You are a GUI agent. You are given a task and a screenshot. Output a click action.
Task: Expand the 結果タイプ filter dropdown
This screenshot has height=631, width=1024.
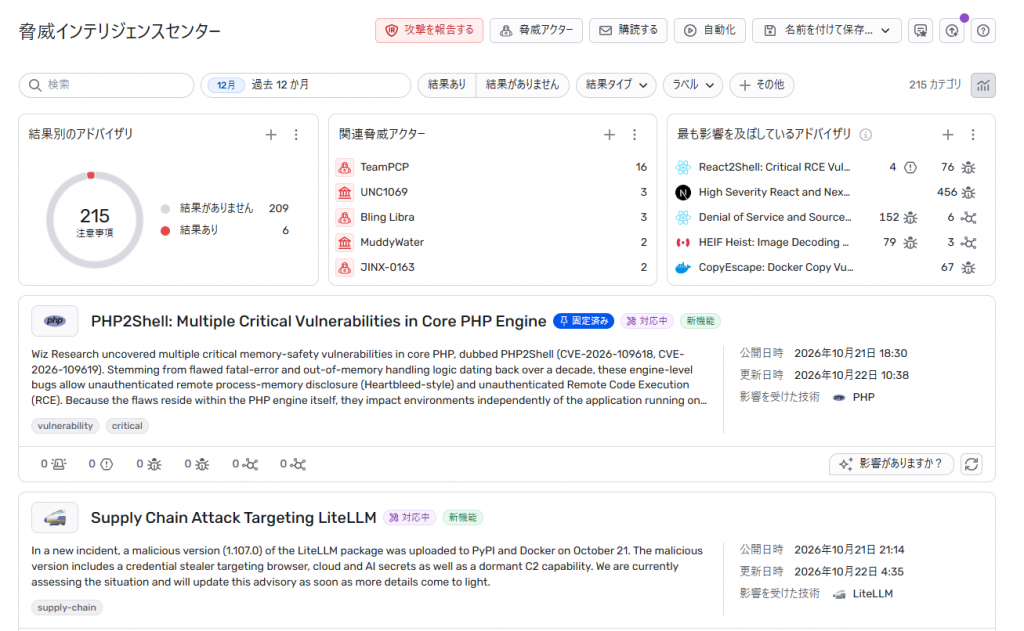pyautogui.click(x=616, y=85)
